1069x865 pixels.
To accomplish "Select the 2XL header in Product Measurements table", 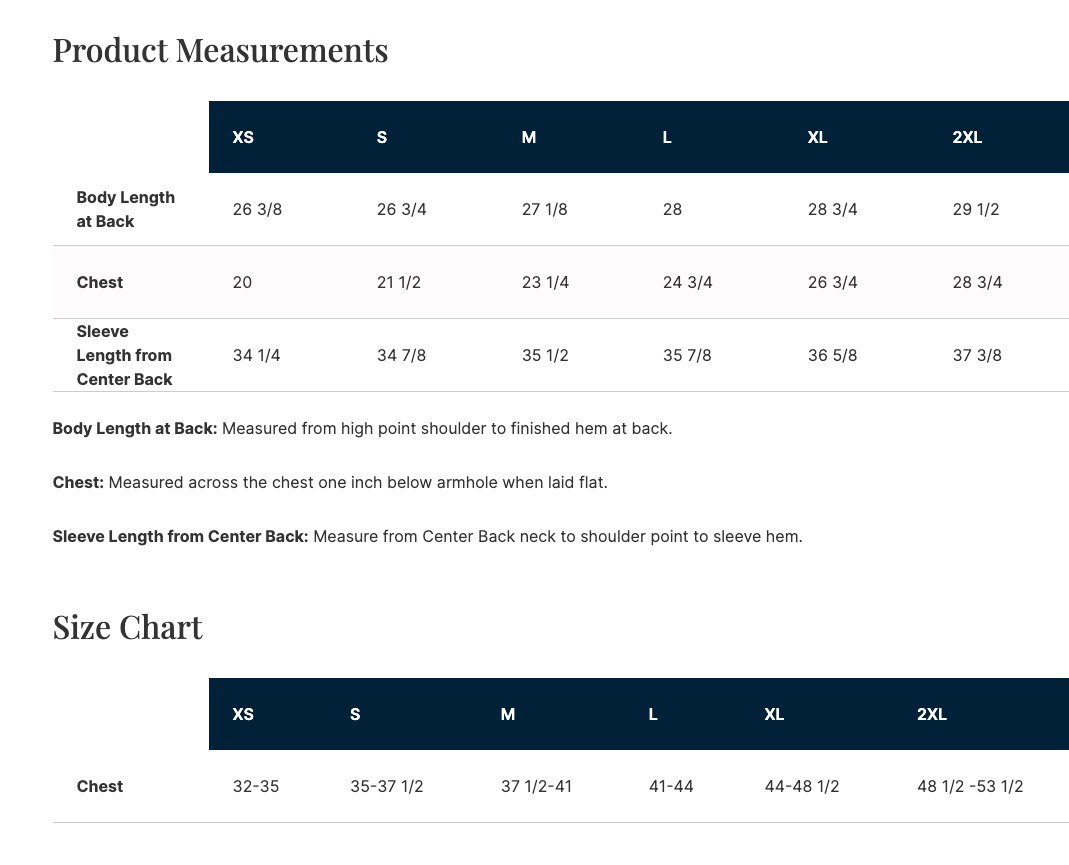I will [x=967, y=137].
